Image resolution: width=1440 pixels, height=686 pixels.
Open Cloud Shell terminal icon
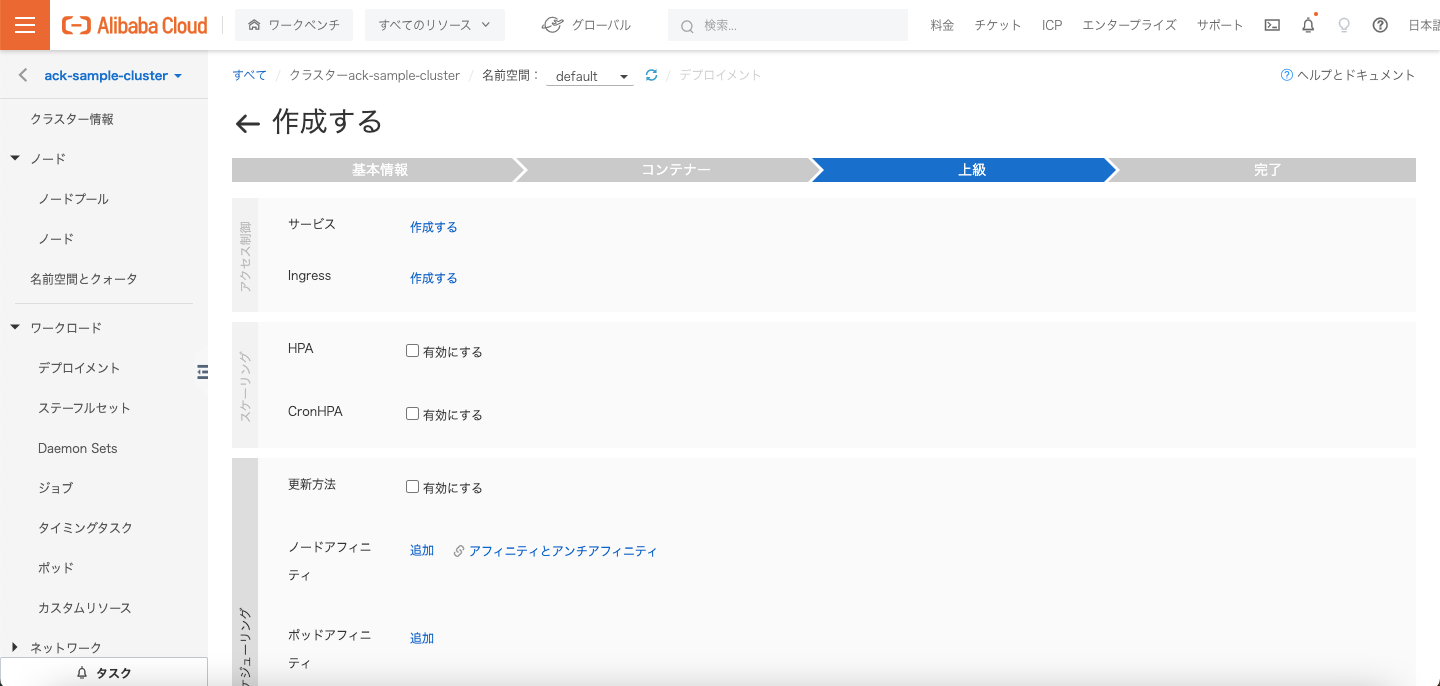[1272, 25]
